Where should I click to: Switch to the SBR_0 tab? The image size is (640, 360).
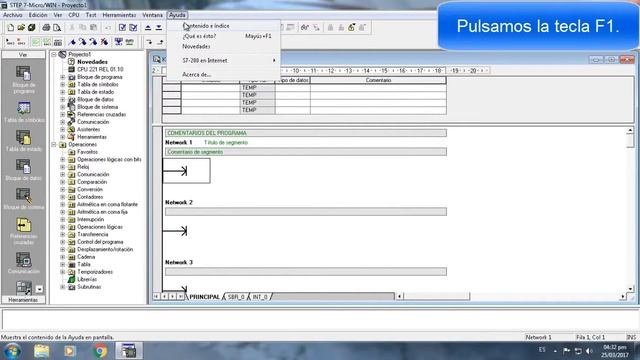[236, 297]
